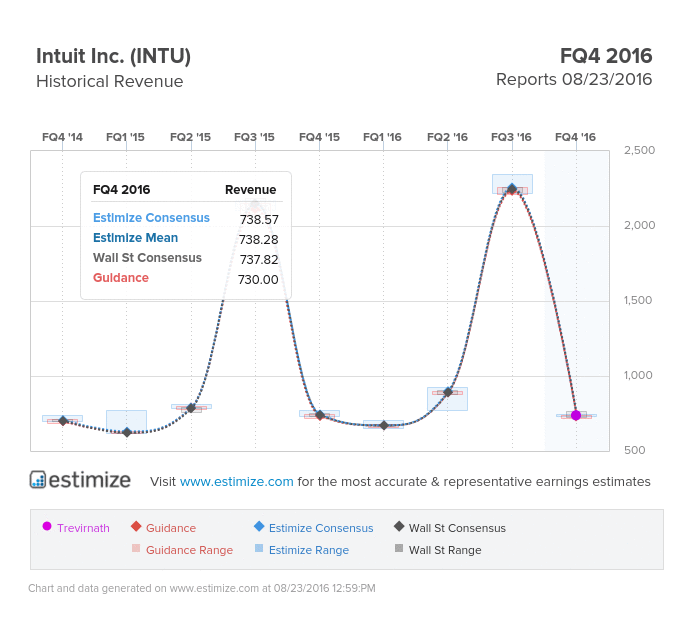Image resolution: width=685 pixels, height=620 pixels.
Task: Toggle the Wall St Range legend entry
Action: coord(438,549)
